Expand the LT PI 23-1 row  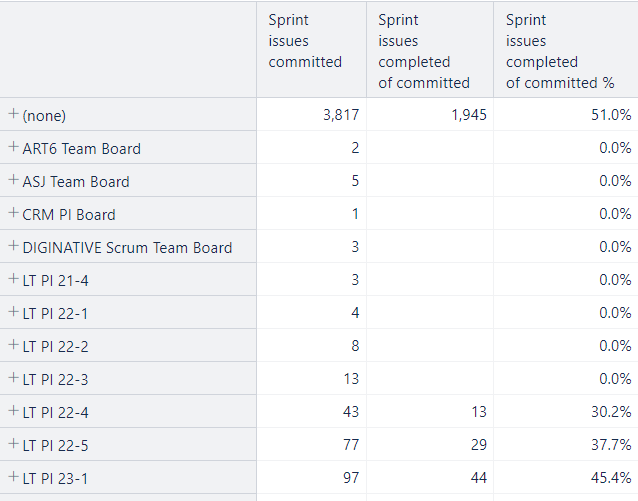(13, 477)
